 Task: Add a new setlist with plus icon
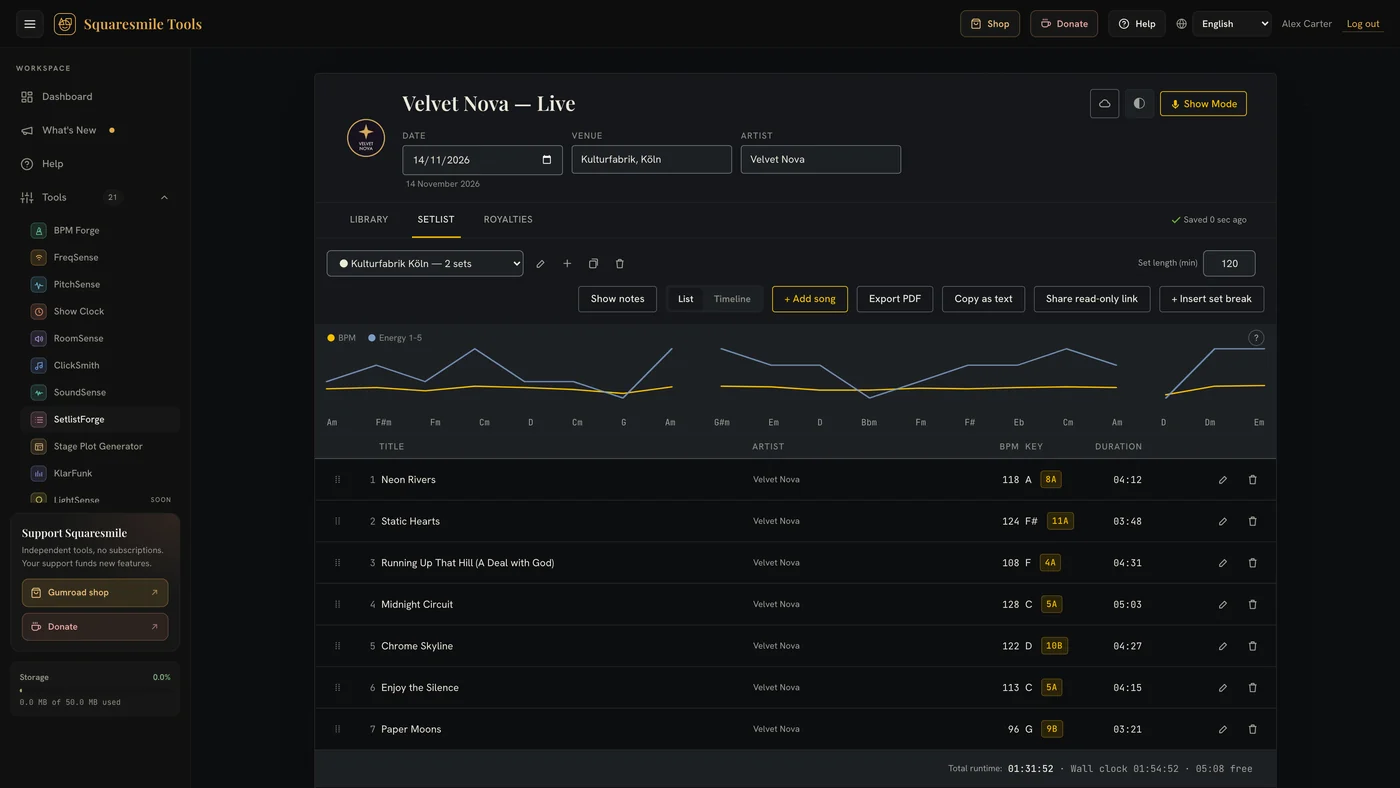point(567,264)
